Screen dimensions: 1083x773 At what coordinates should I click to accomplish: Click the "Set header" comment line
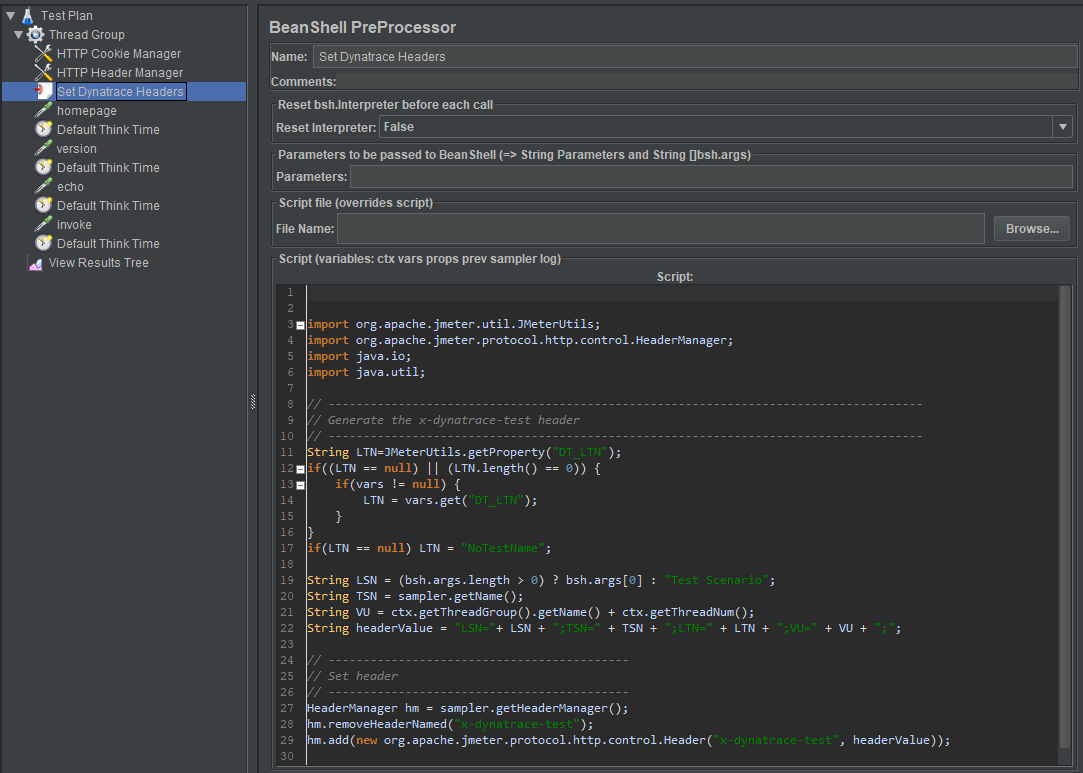(x=352, y=676)
